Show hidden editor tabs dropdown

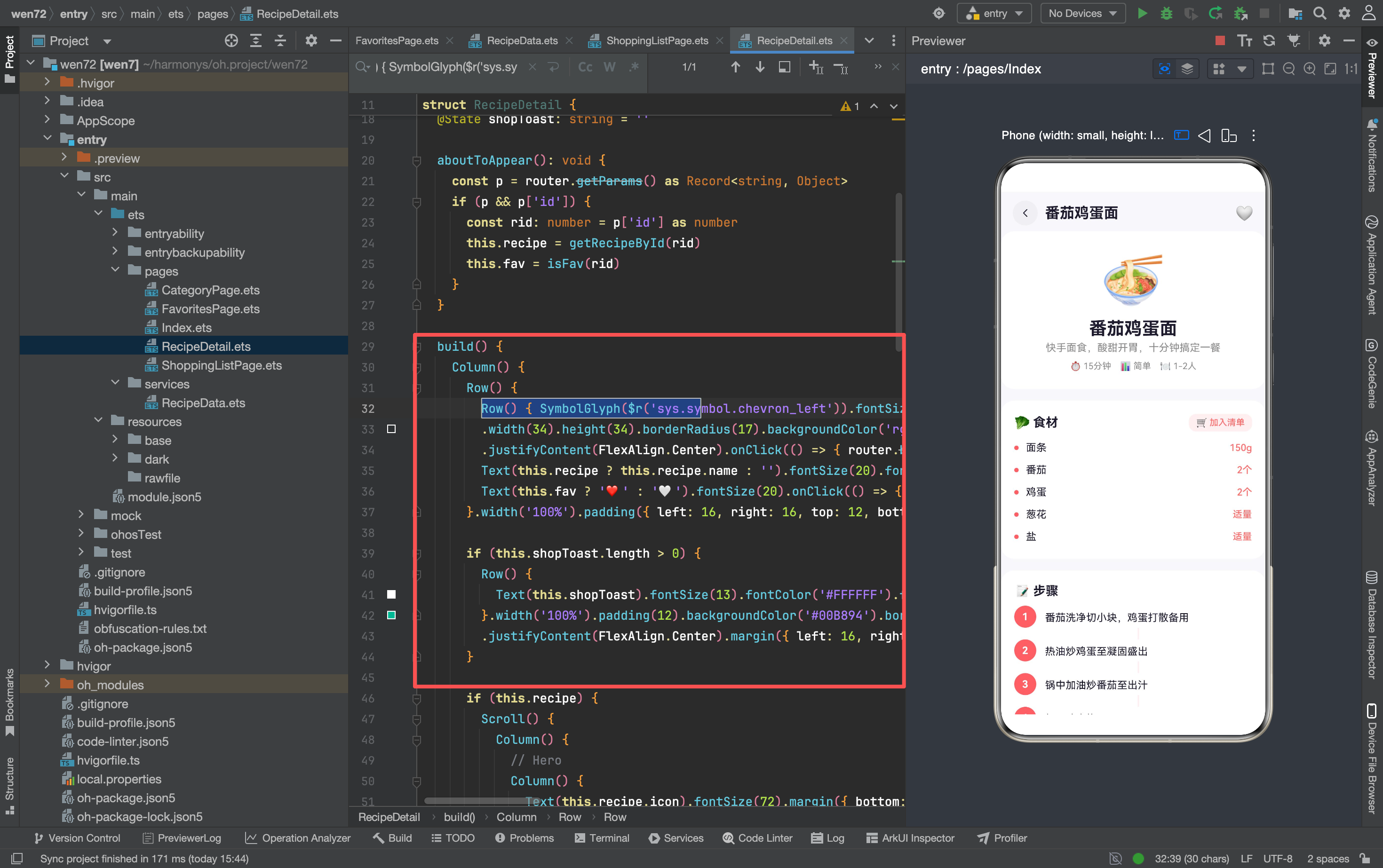click(869, 40)
